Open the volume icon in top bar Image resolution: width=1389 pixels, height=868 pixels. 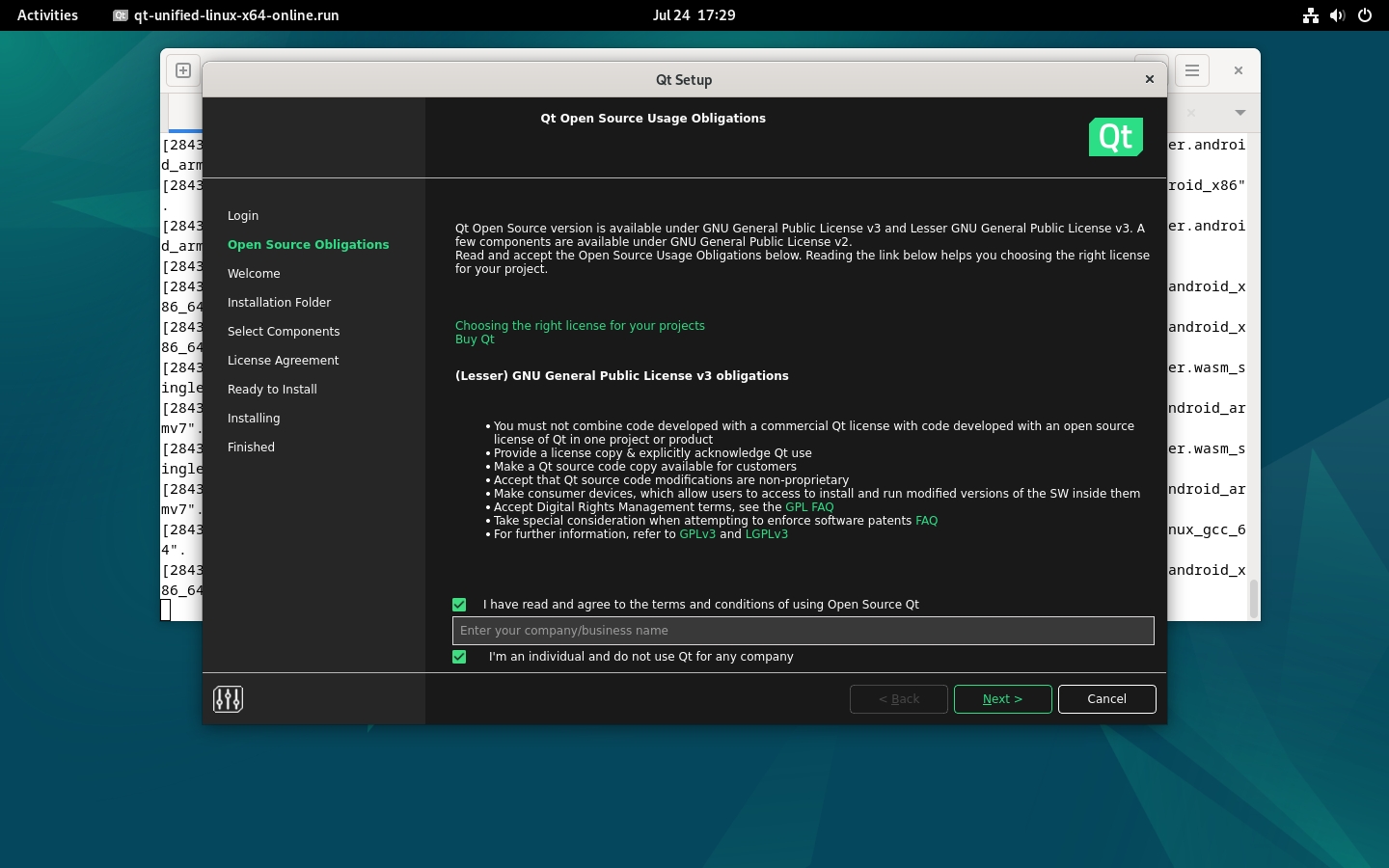click(1337, 15)
